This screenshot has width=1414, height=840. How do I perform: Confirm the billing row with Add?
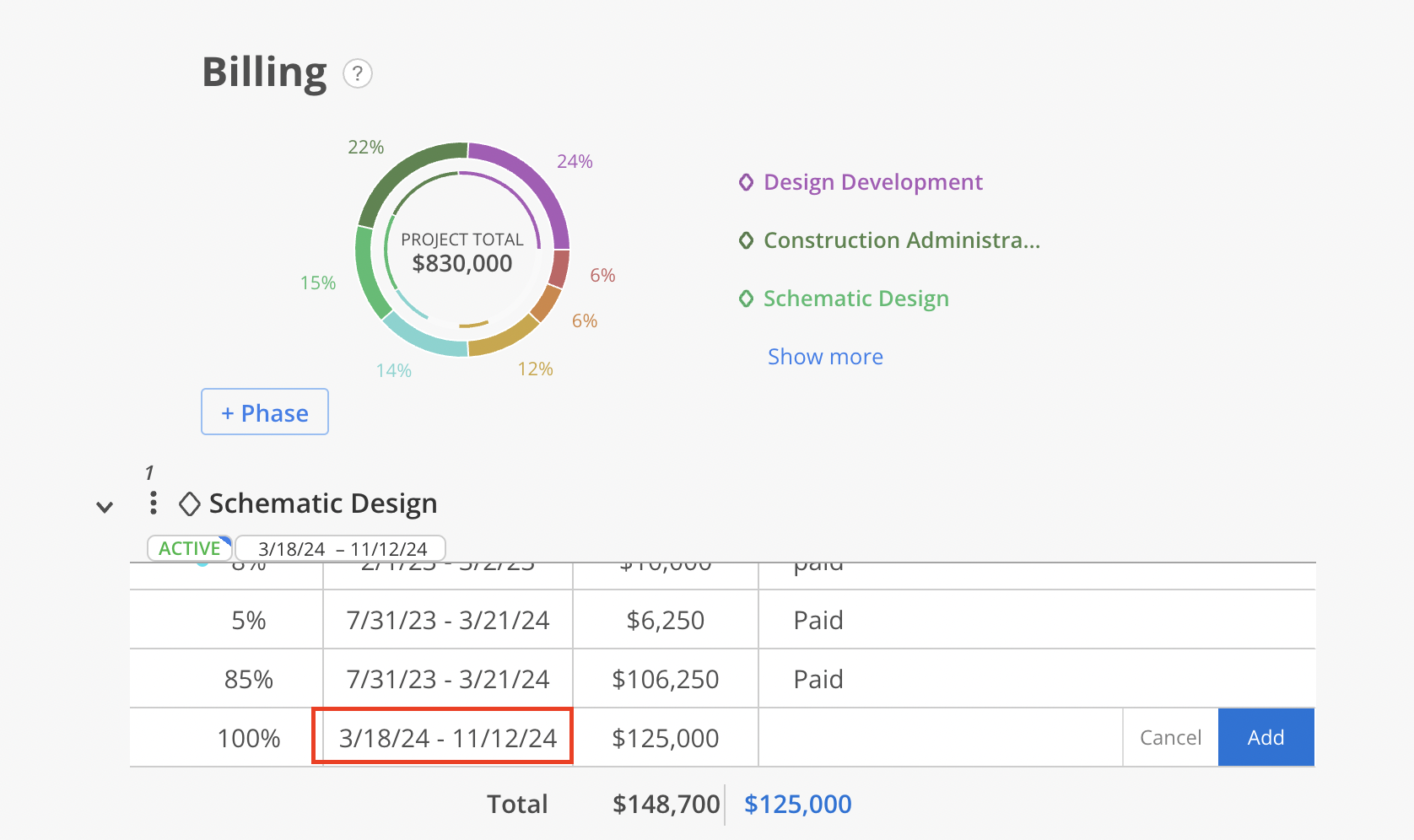(1265, 736)
